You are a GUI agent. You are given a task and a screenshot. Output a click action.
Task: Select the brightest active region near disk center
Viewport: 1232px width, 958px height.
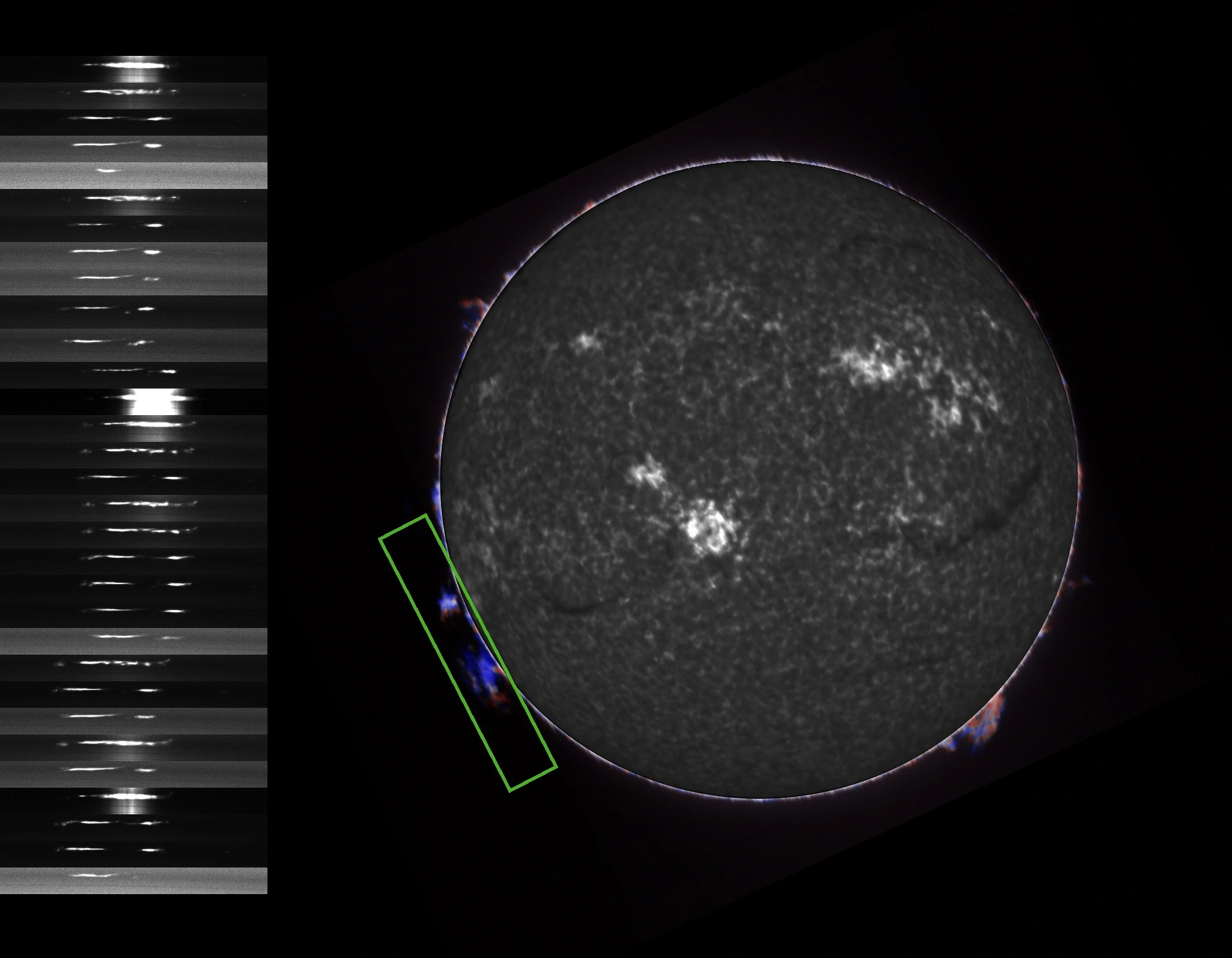[709, 529]
